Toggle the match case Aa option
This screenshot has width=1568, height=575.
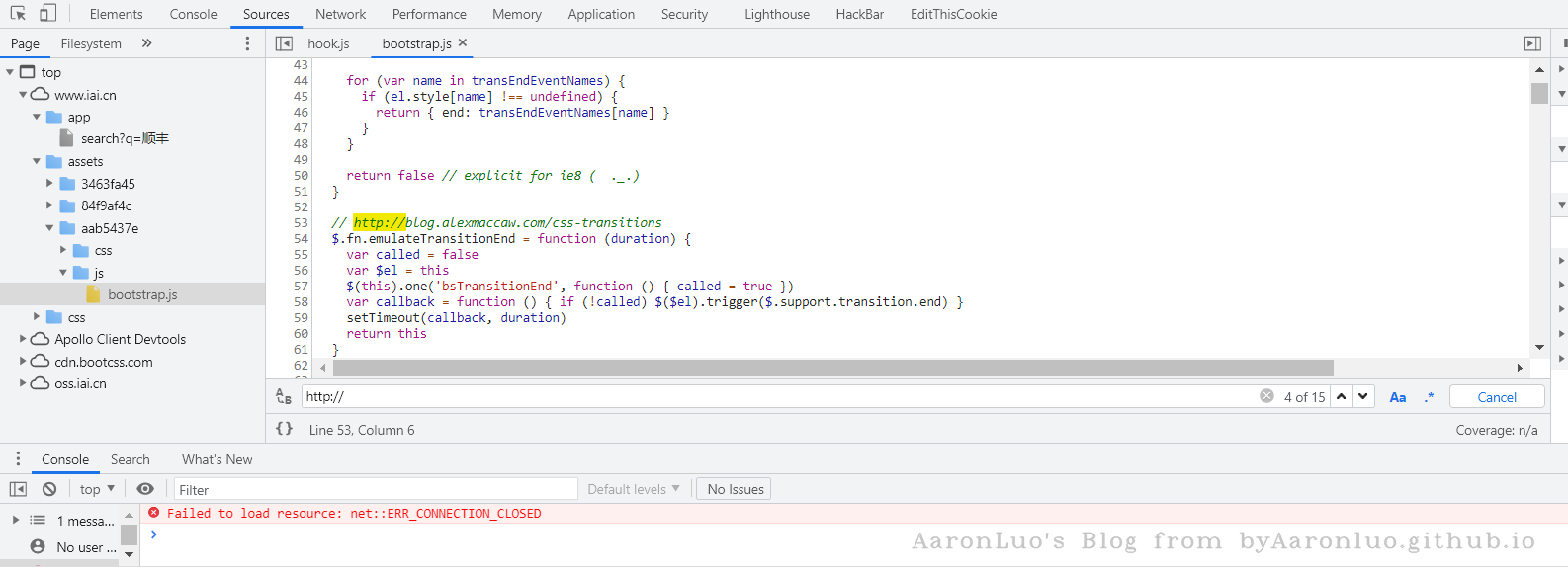pyautogui.click(x=1397, y=397)
